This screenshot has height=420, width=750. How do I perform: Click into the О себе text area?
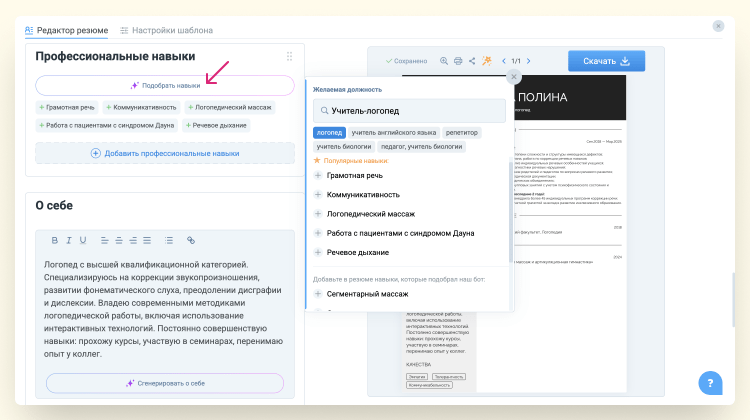165,309
